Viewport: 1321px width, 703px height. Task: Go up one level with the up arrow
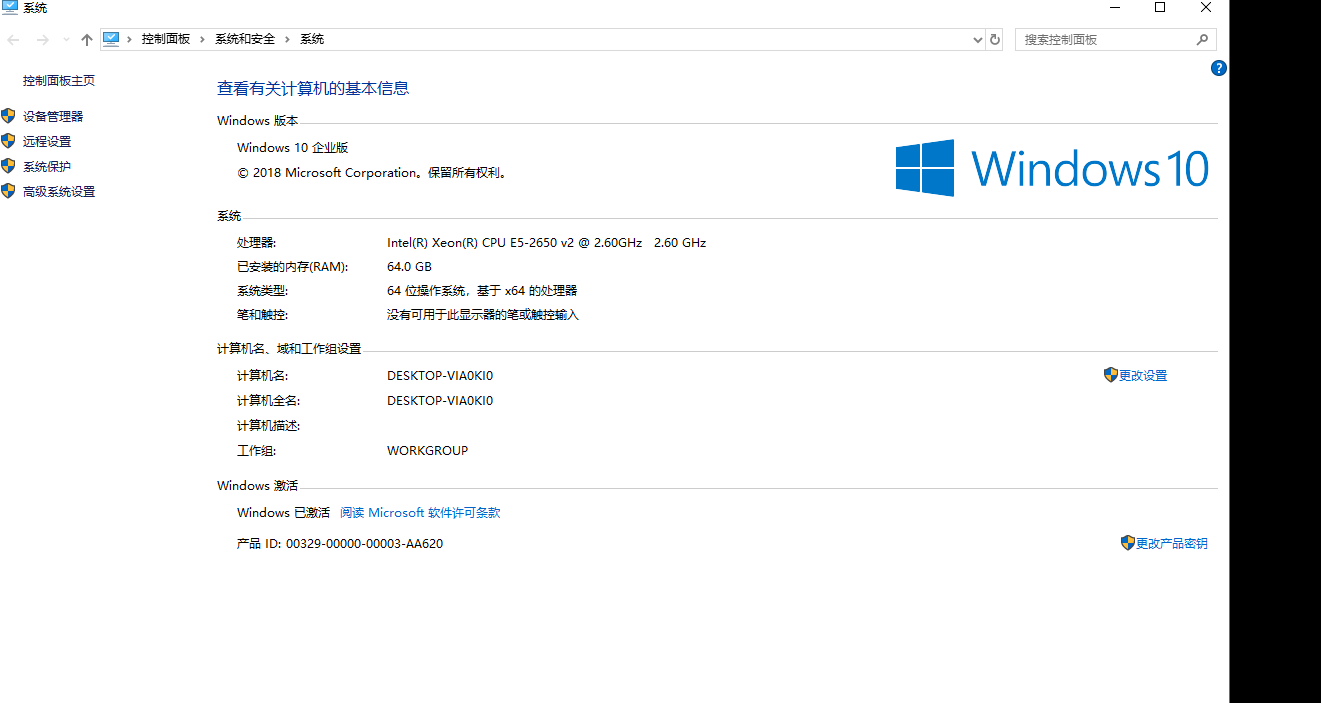tap(87, 40)
